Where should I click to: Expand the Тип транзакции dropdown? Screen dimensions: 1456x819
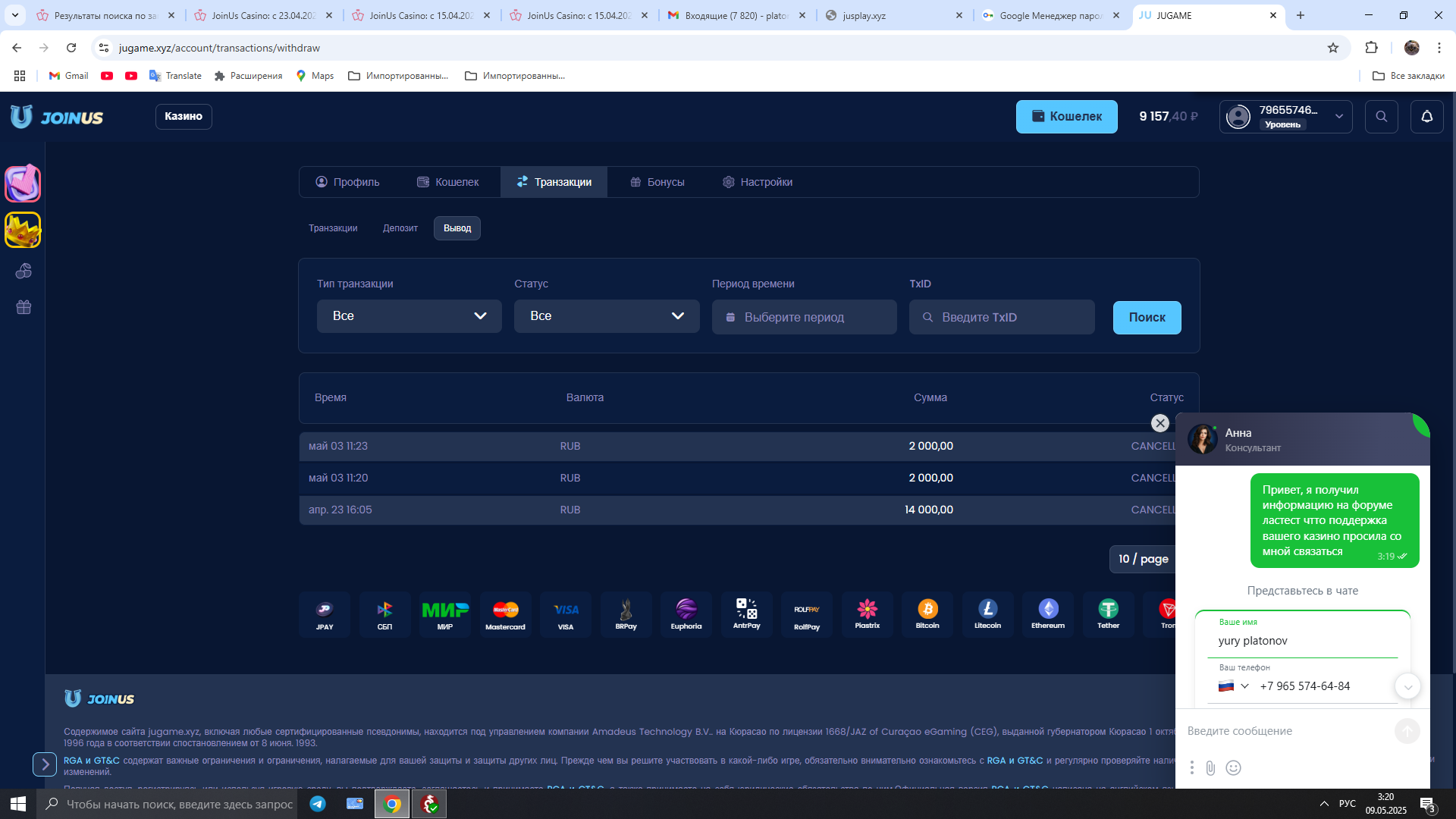click(x=409, y=316)
